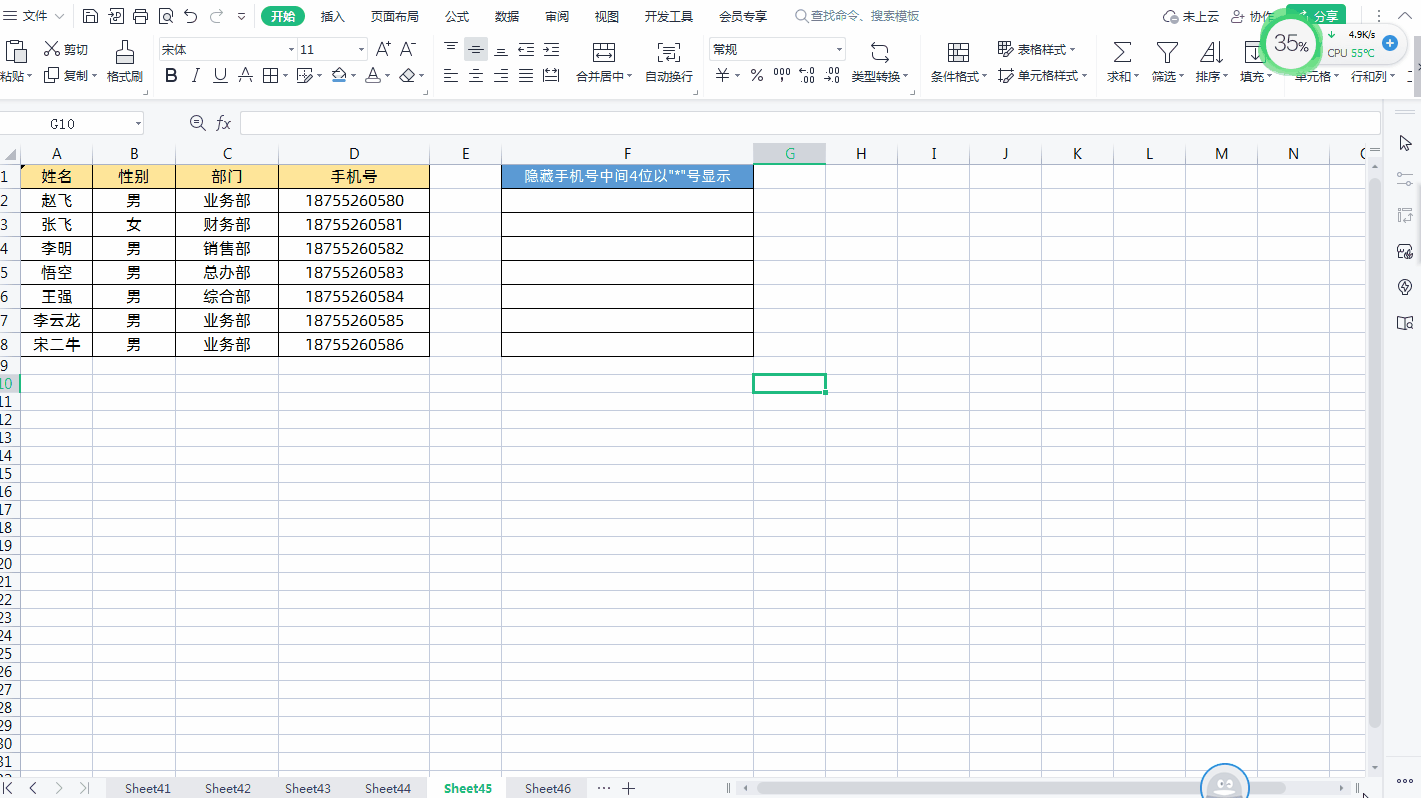The height and width of the screenshot is (798, 1421).
Task: Open Print Preview from quick access toolbar
Action: click(165, 16)
